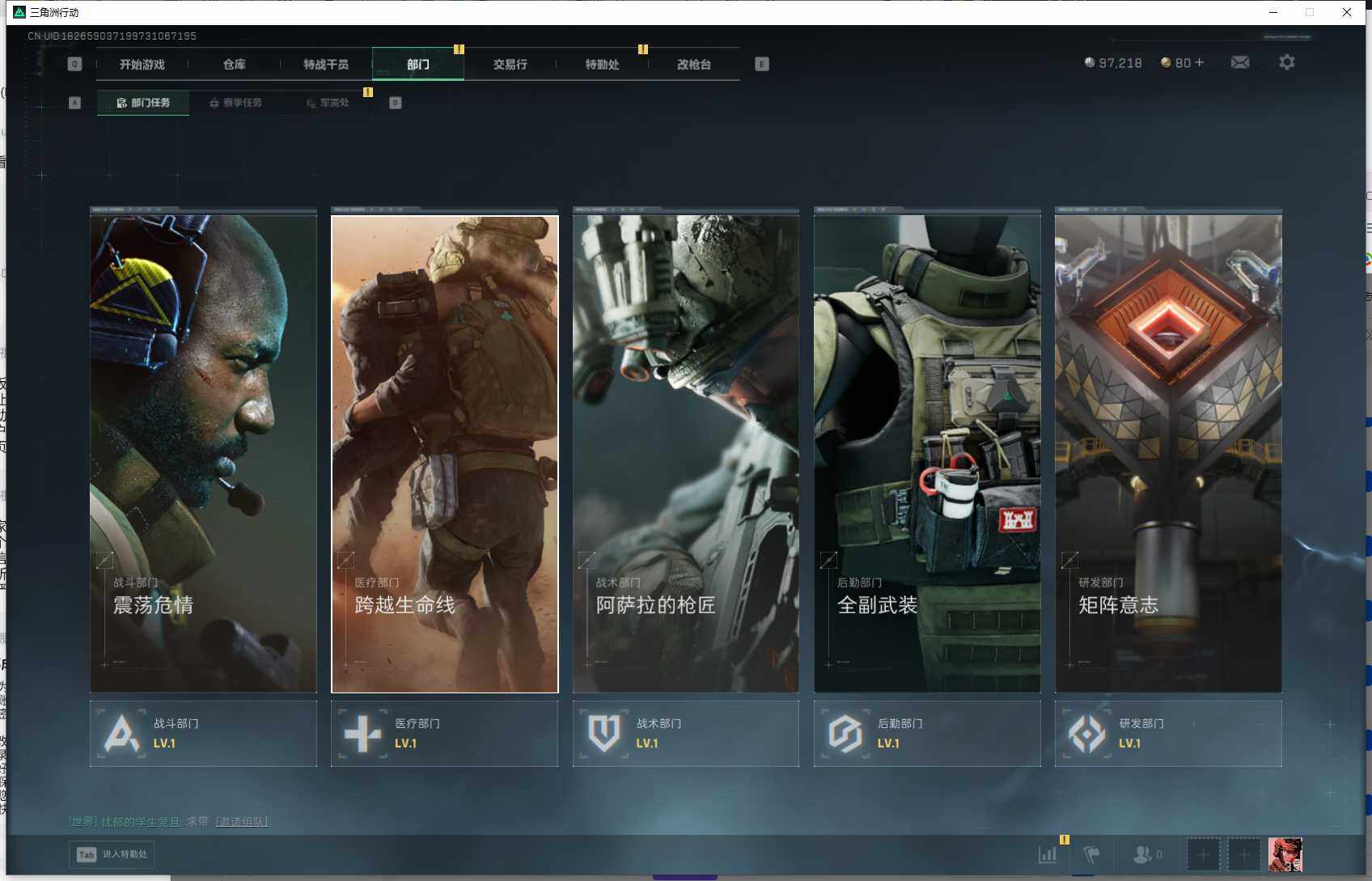This screenshot has height=881, width=1372.
Task: Click the 后勤部门 LV.1 panel
Action: point(926,733)
